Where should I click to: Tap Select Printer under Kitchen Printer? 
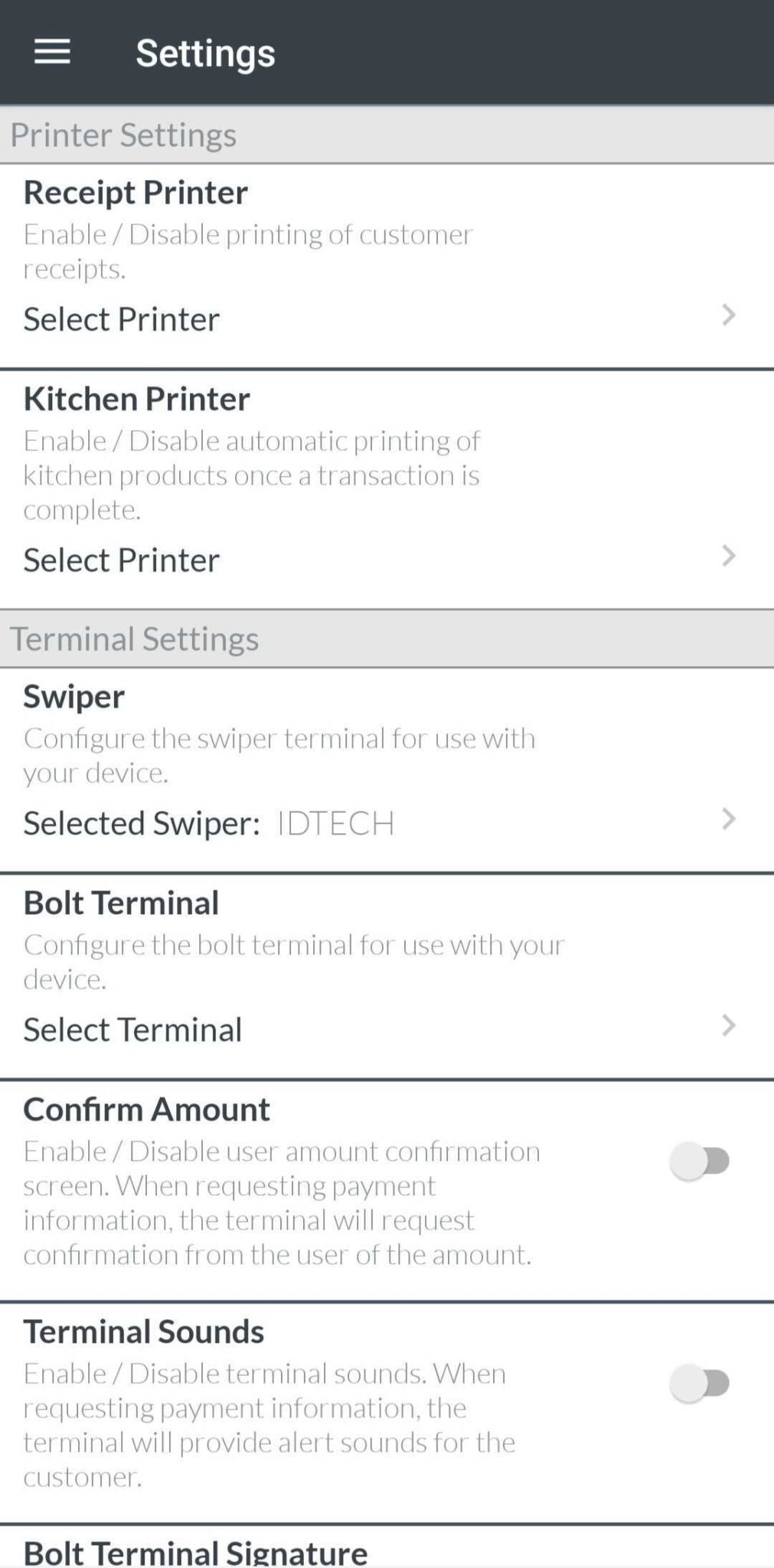(122, 560)
